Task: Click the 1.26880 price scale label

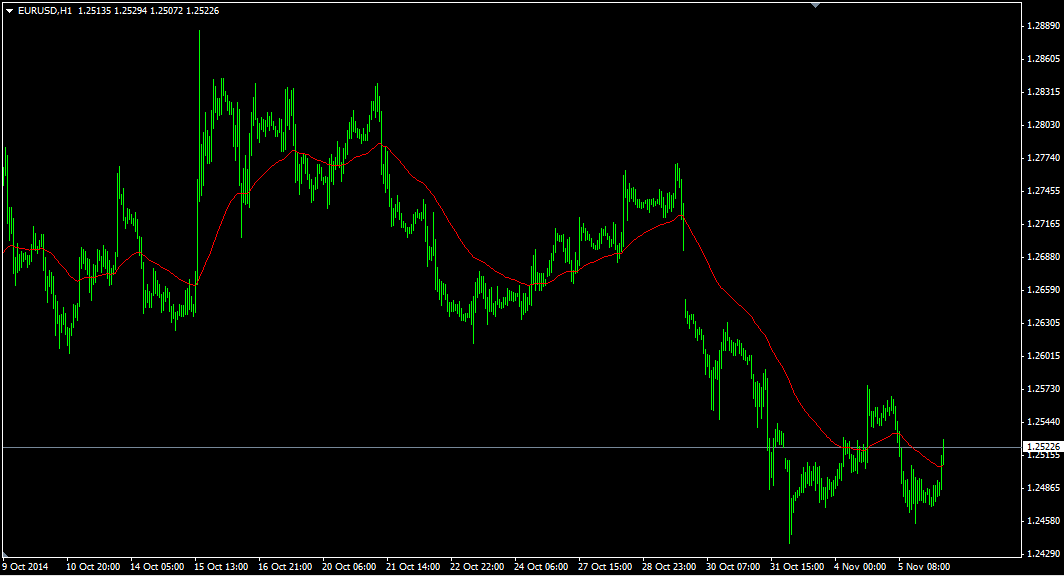Action: (x=1043, y=257)
